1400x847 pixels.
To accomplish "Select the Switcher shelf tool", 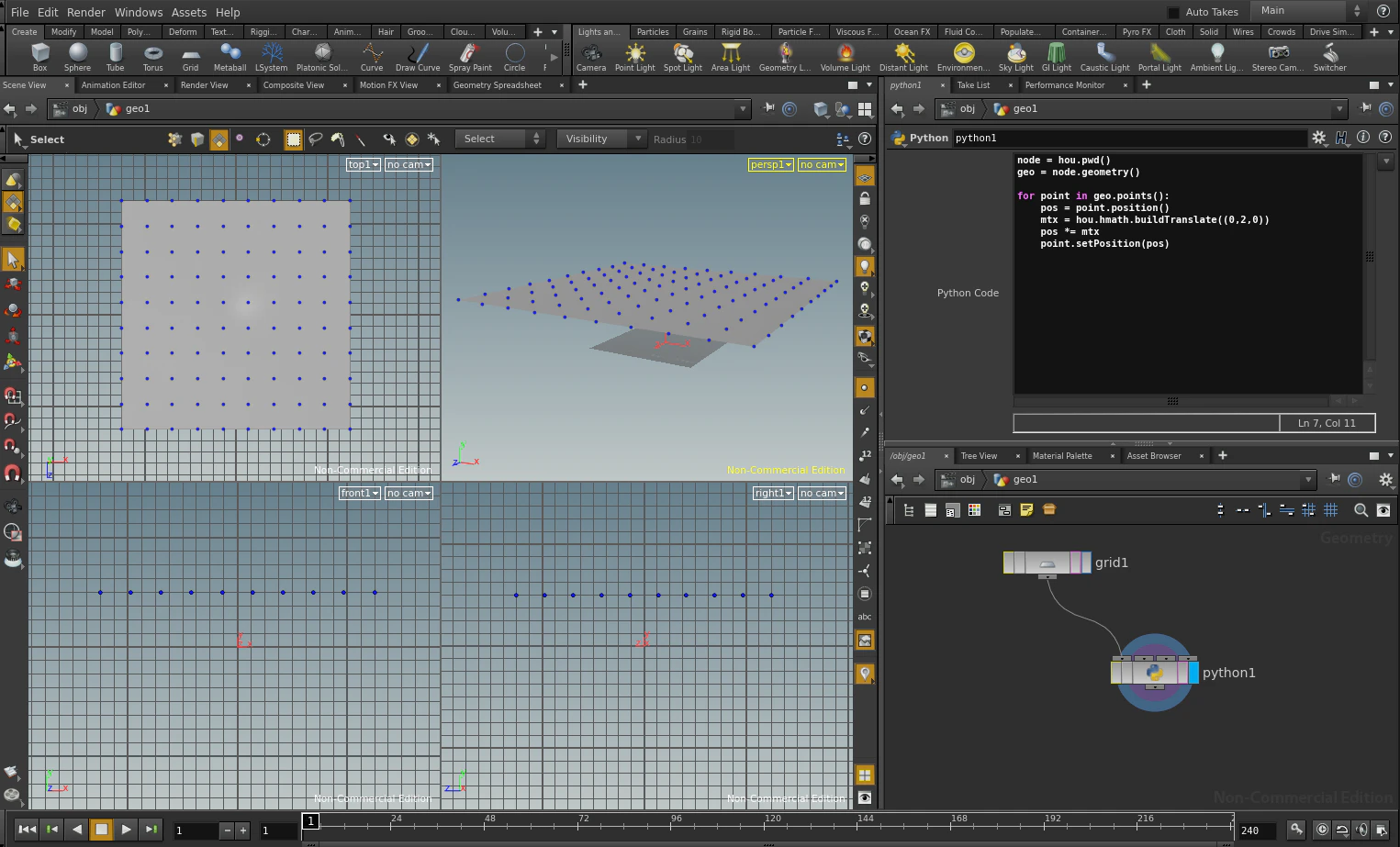I will pyautogui.click(x=1329, y=57).
